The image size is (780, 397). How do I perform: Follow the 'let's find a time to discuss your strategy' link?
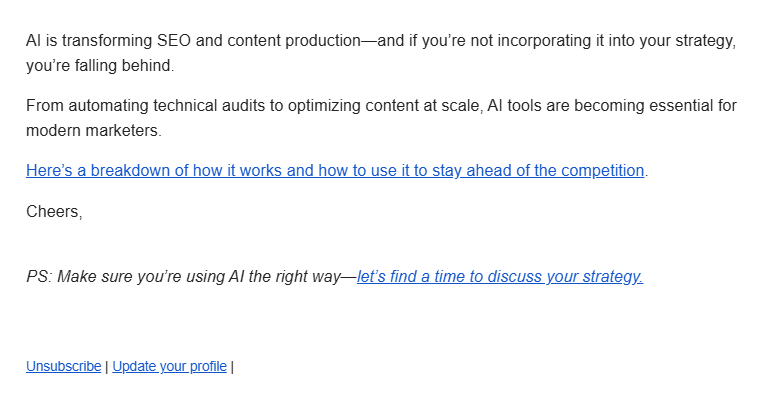click(x=500, y=277)
